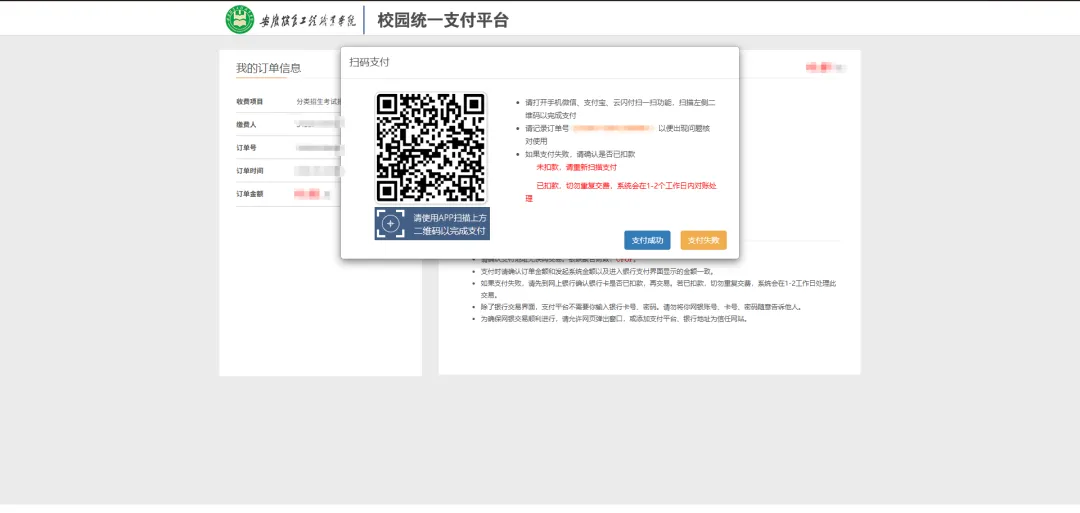
Task: Click the payment QR code image
Action: pyautogui.click(x=431, y=148)
